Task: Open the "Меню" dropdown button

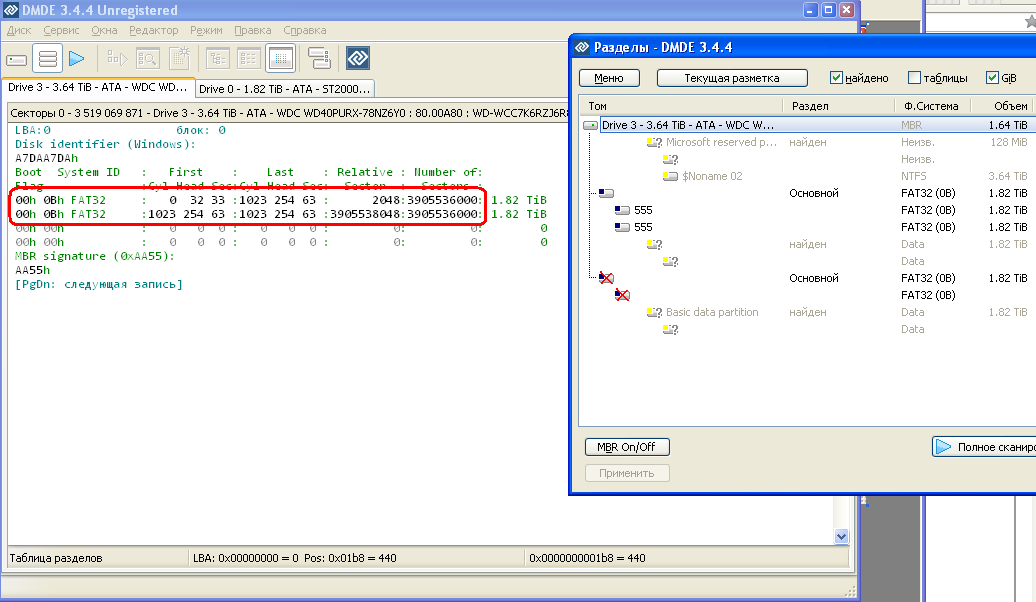Action: click(609, 78)
